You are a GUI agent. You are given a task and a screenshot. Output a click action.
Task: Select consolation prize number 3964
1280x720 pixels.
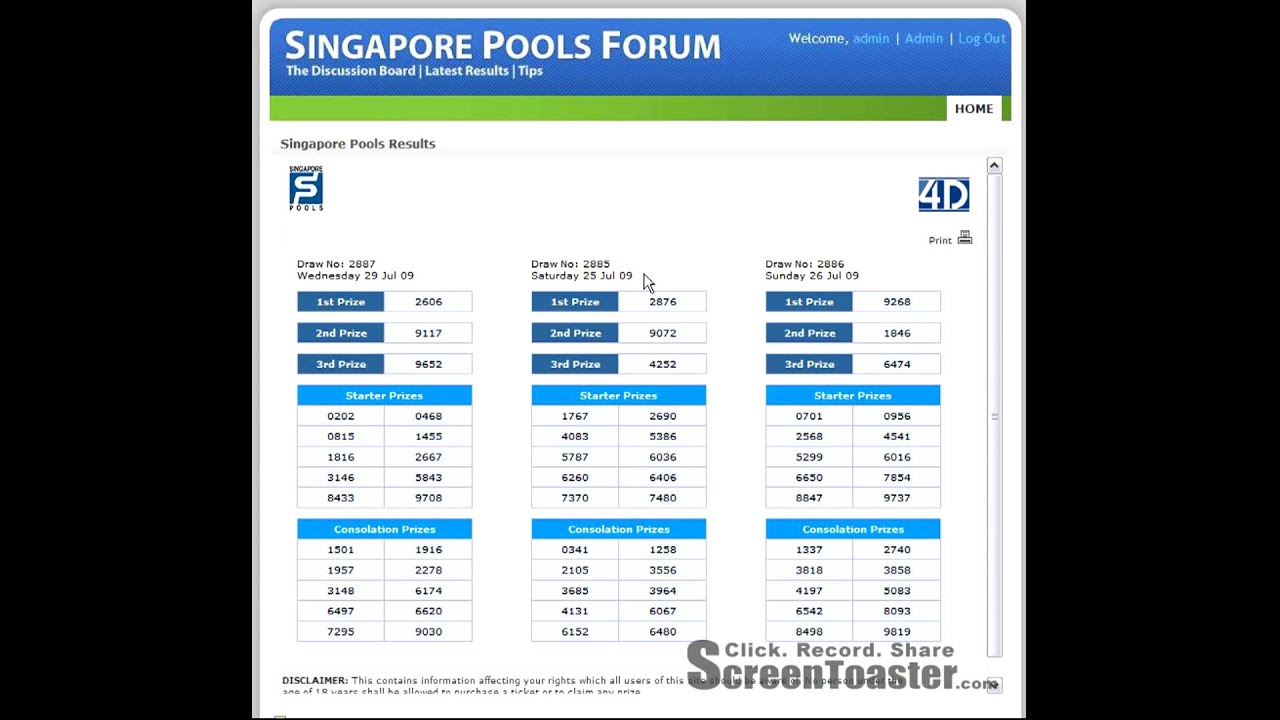point(662,591)
